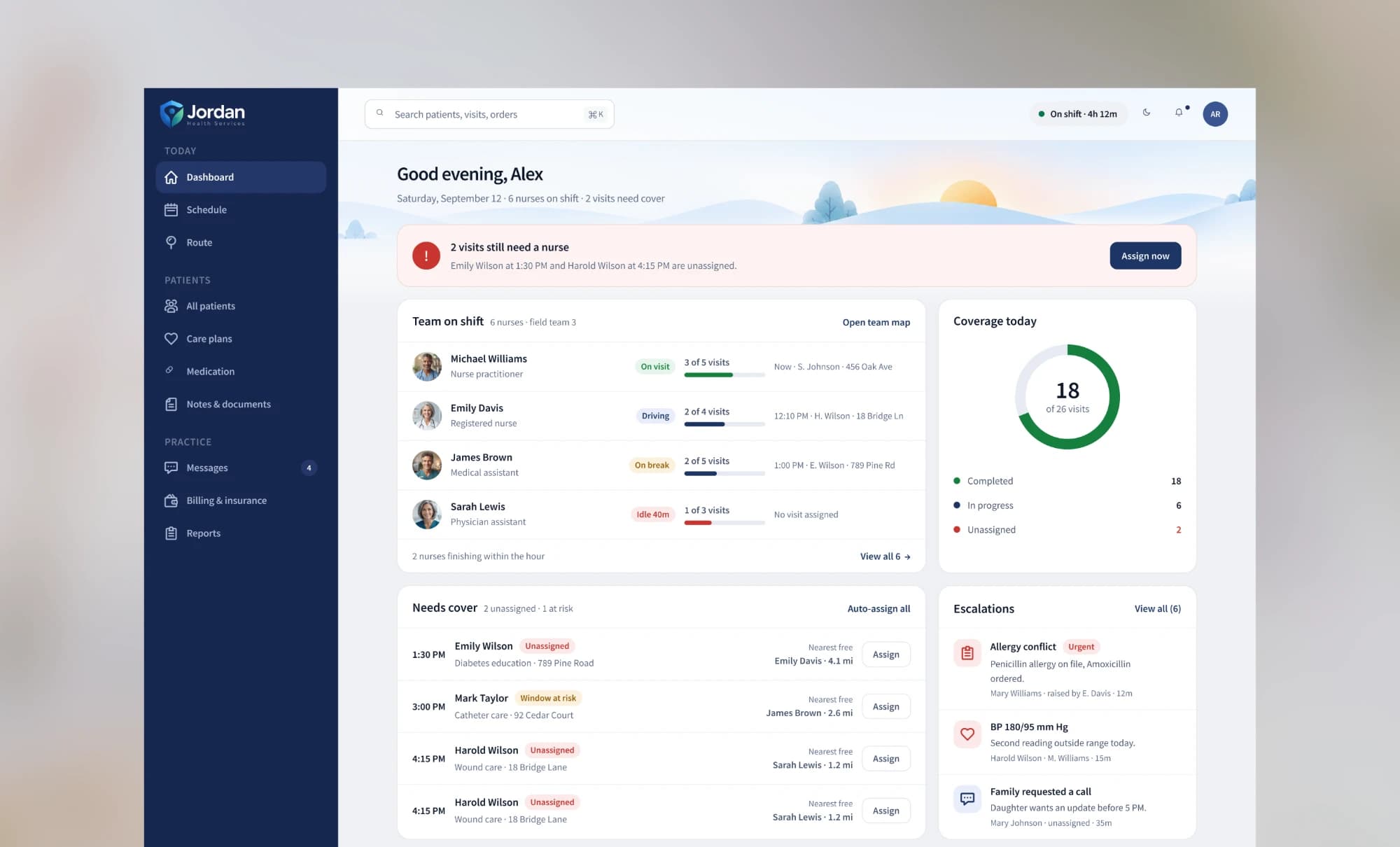Click the coverage donut chart showing 18

[x=1067, y=397]
